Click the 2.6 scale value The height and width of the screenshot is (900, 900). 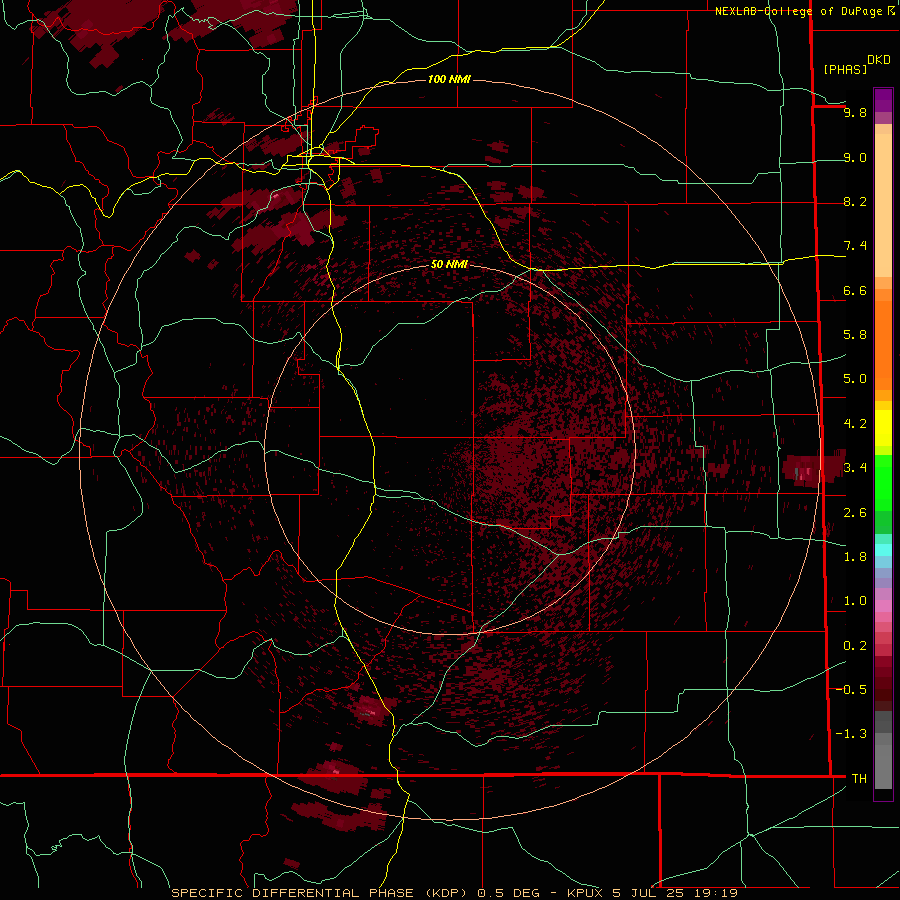(x=855, y=512)
